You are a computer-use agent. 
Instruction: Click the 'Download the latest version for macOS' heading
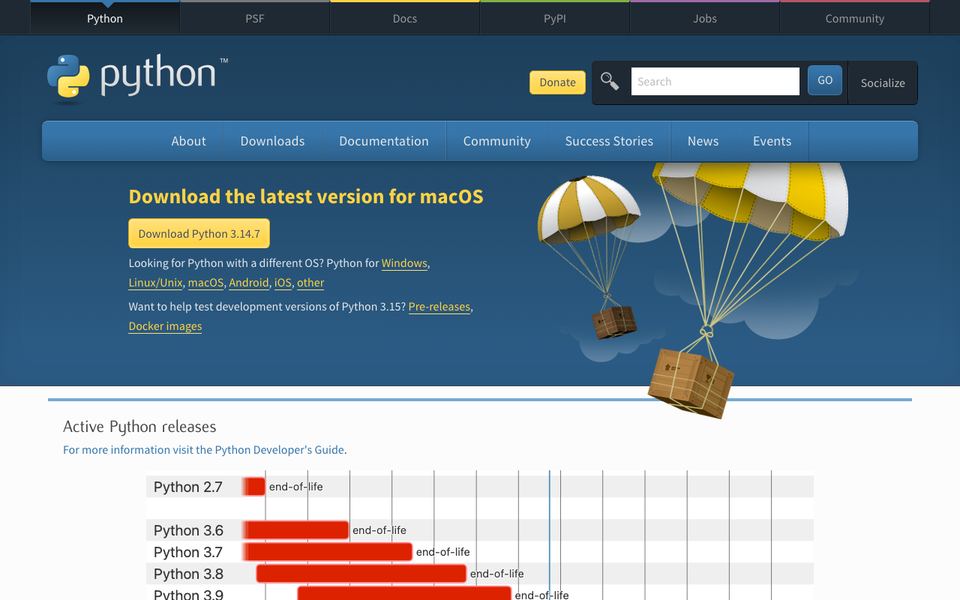(x=306, y=197)
